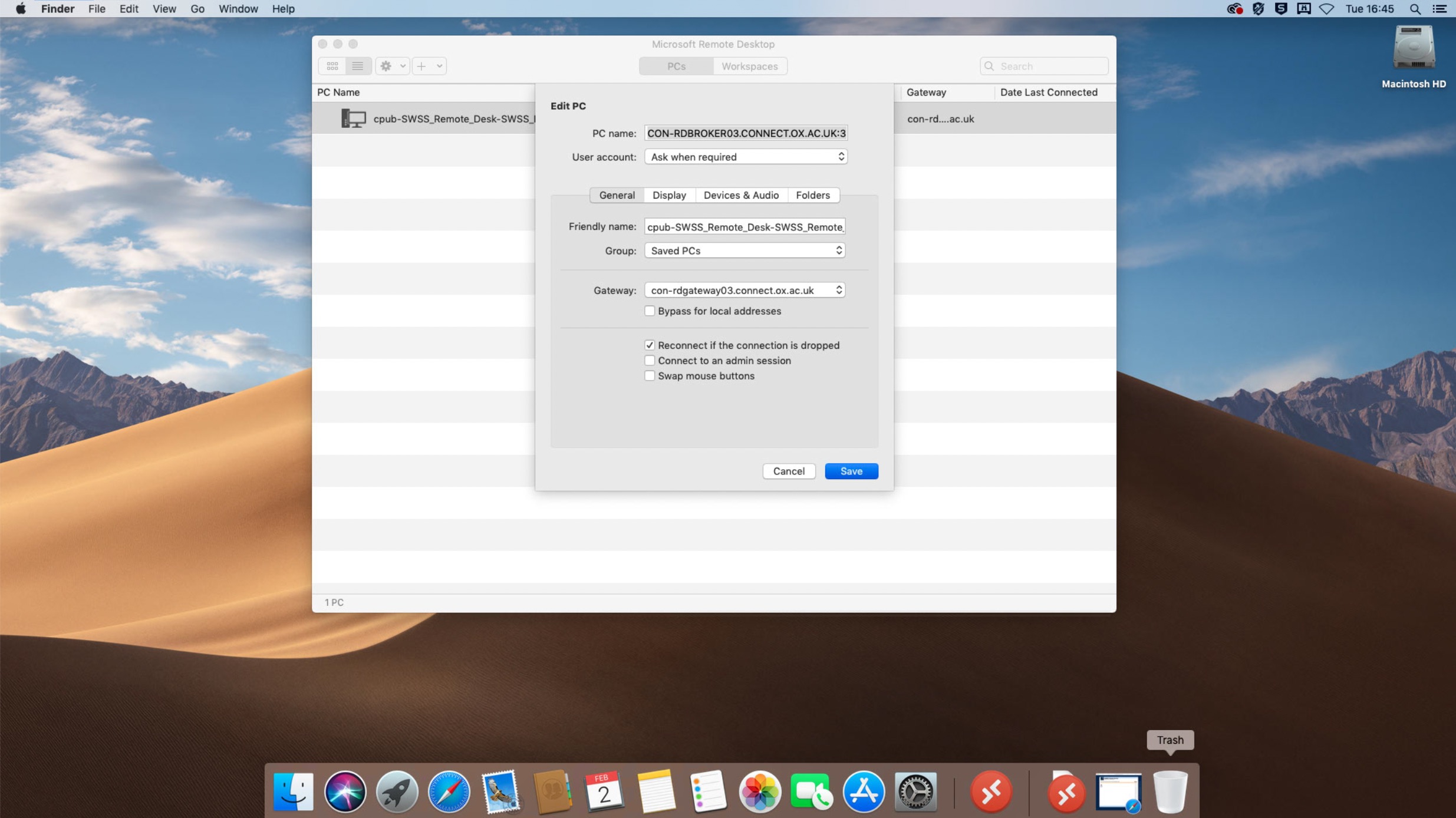Viewport: 1456px width, 818px height.
Task: Expand the add button dropdown arrow
Action: click(x=439, y=66)
